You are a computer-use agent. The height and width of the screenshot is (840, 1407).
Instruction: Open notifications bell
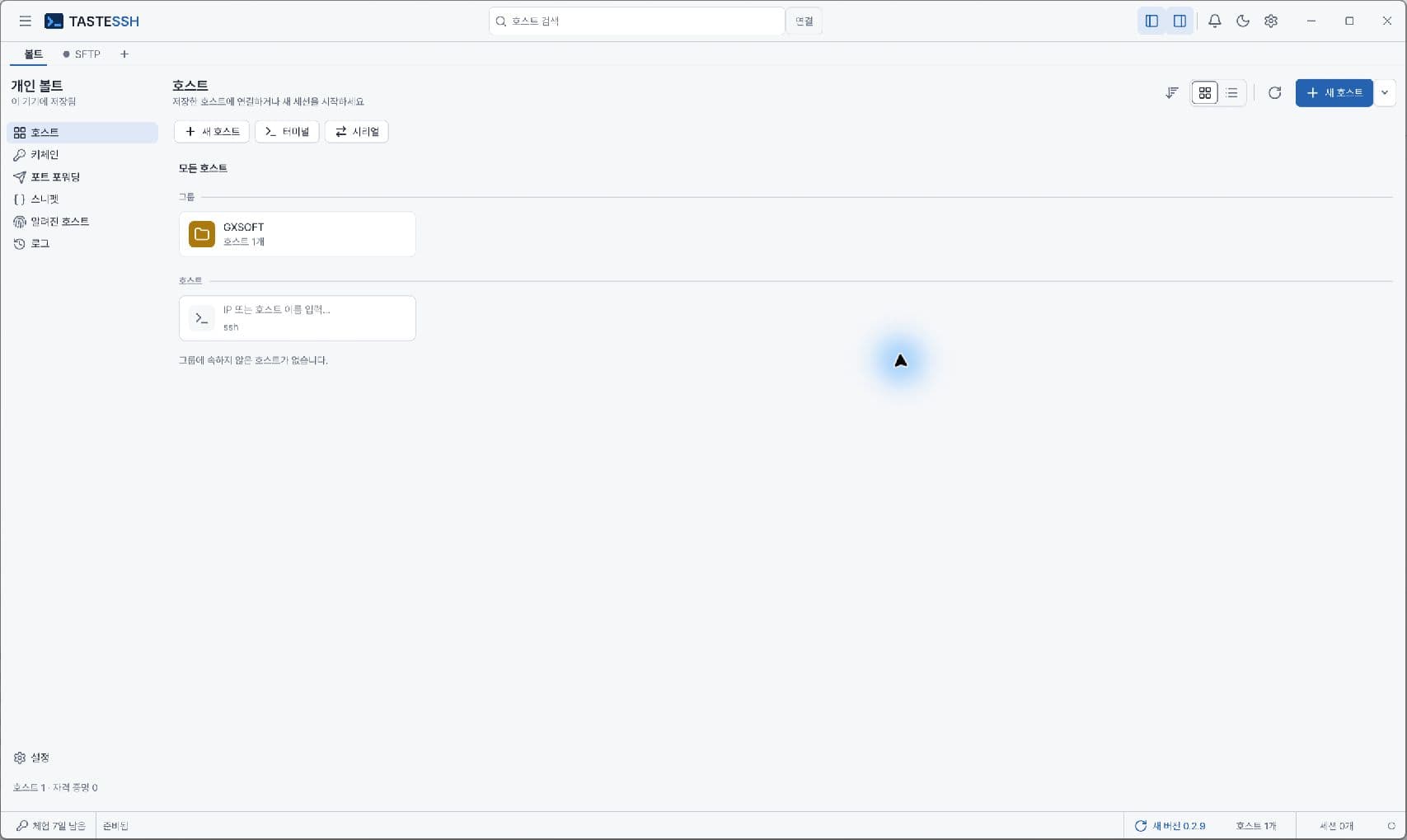[1214, 21]
